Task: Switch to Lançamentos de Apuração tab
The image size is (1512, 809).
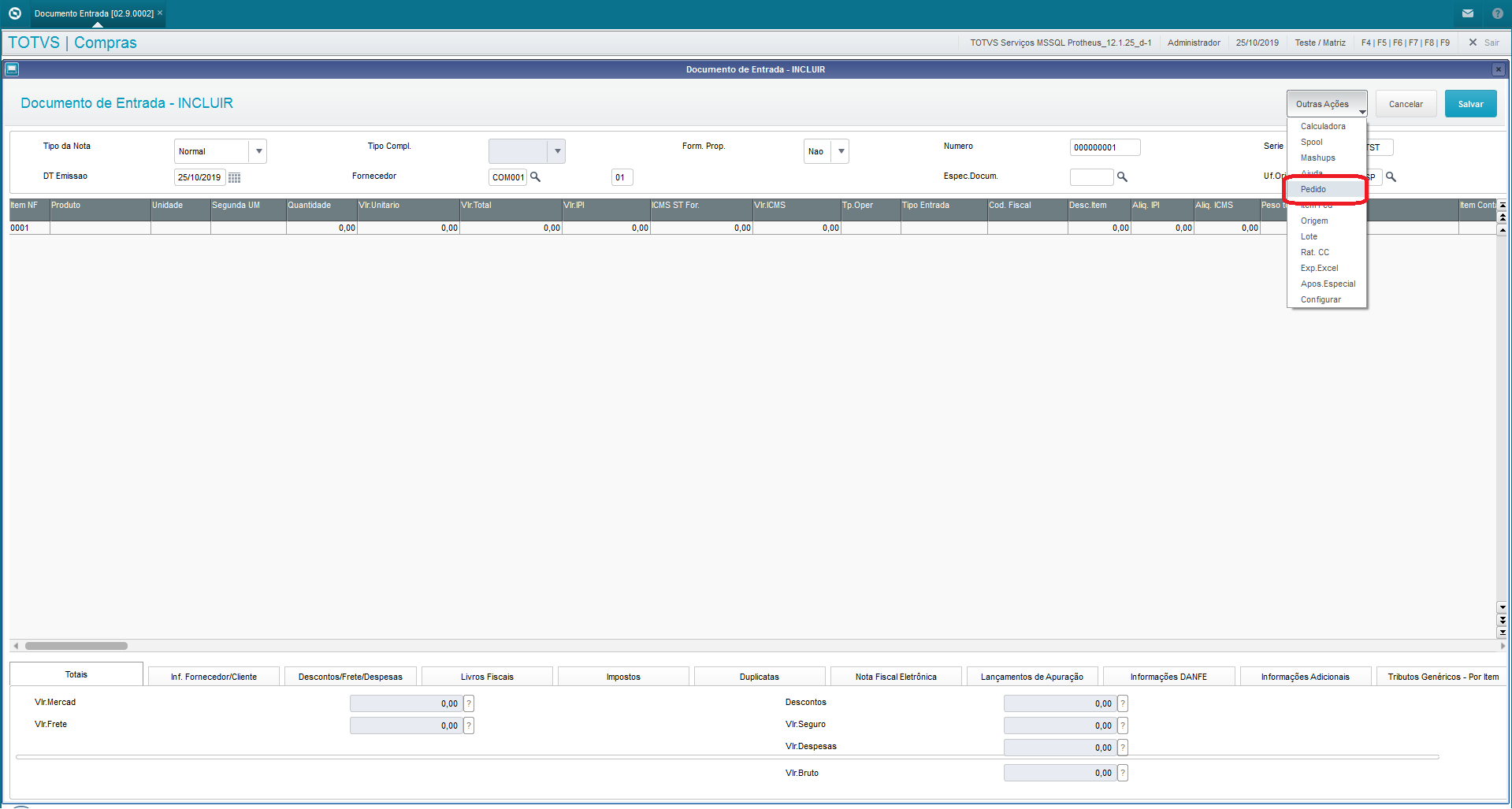Action: 1032,677
